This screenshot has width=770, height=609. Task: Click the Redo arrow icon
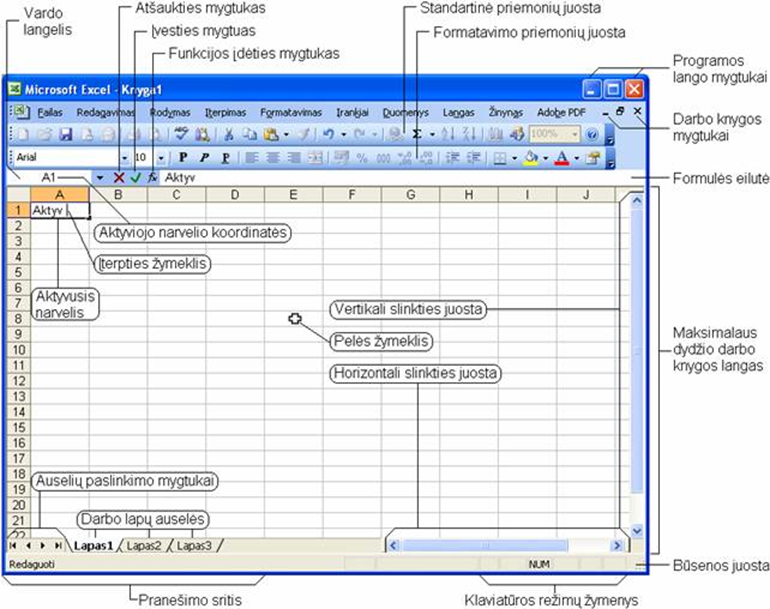(x=359, y=134)
